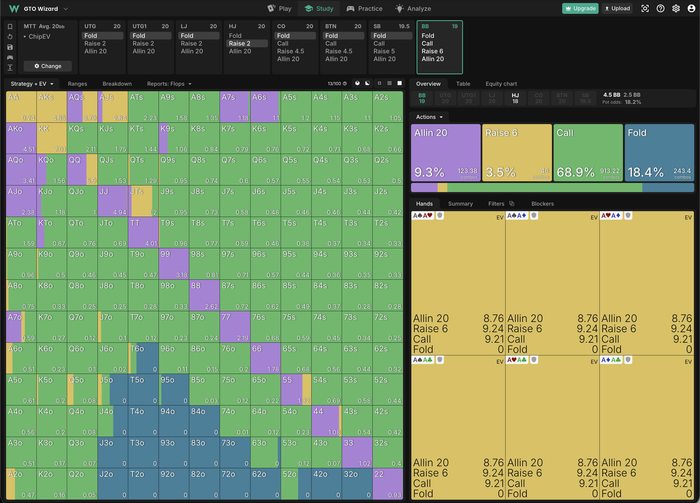Open the Reports: Flops dropdown
Image resolution: width=700 pixels, height=503 pixels.
point(169,84)
